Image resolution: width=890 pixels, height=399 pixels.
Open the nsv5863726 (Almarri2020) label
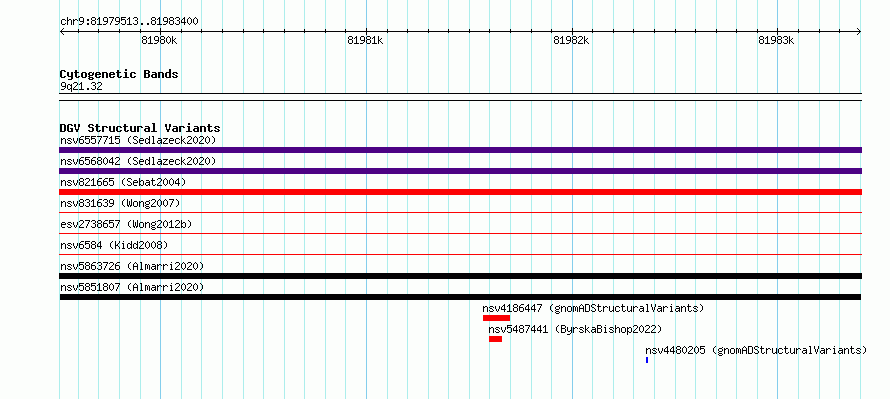click(x=132, y=266)
